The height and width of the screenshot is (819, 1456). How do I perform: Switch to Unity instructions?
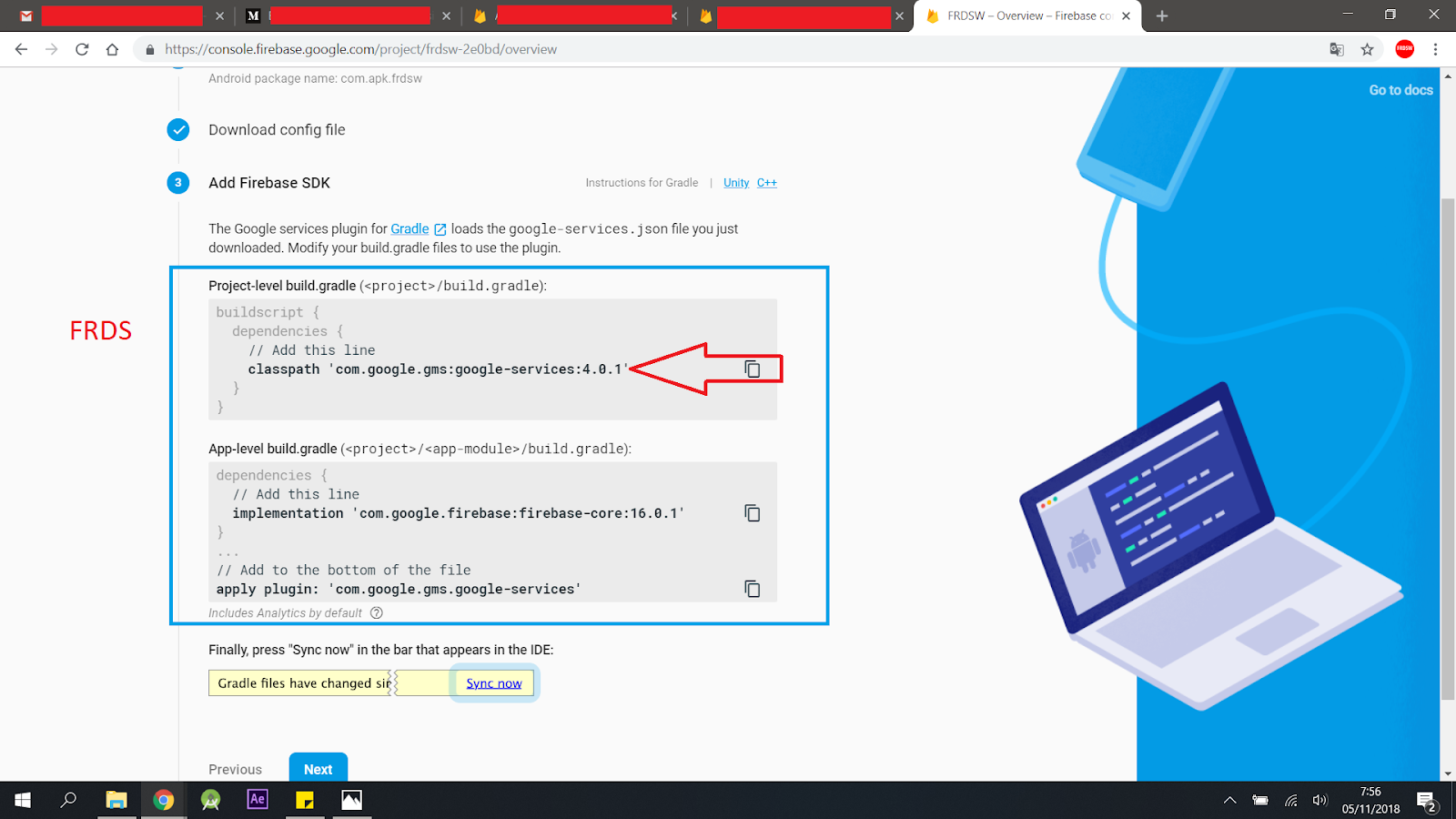pyautogui.click(x=736, y=183)
